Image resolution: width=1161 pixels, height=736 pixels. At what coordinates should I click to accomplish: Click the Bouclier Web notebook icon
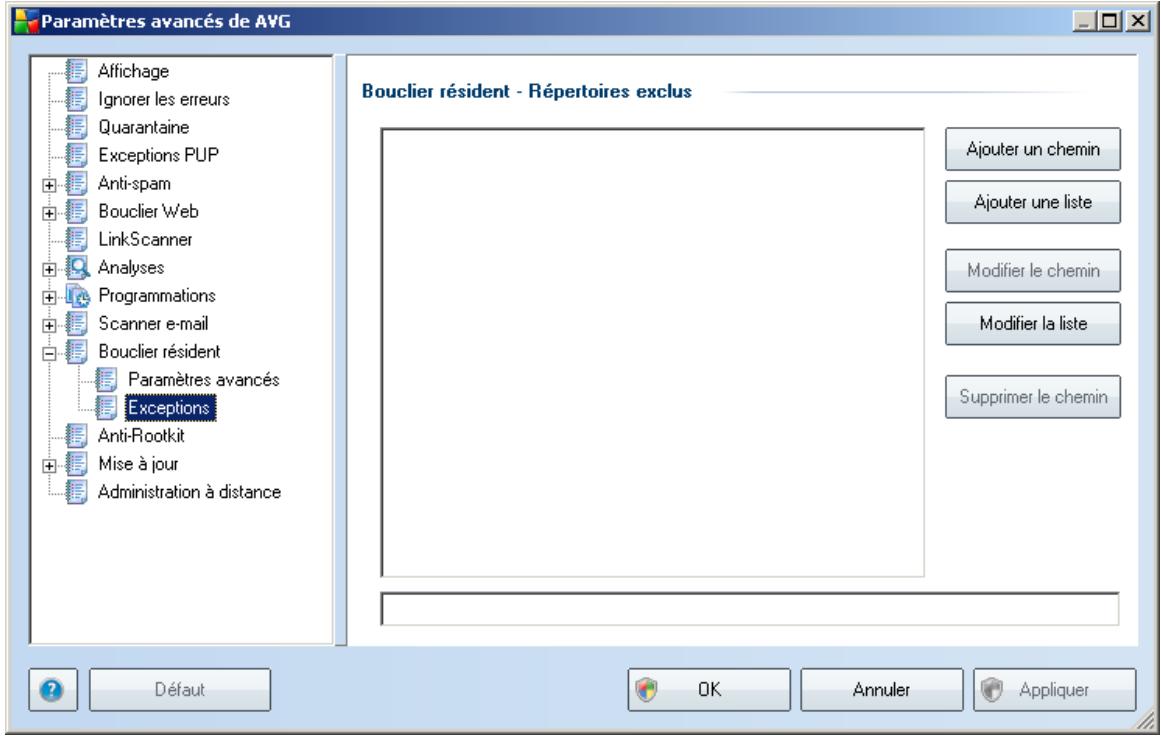click(x=76, y=212)
